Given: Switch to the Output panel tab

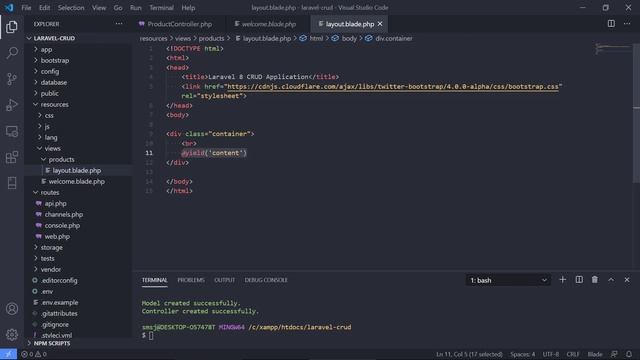Looking at the screenshot, I should coord(224,280).
